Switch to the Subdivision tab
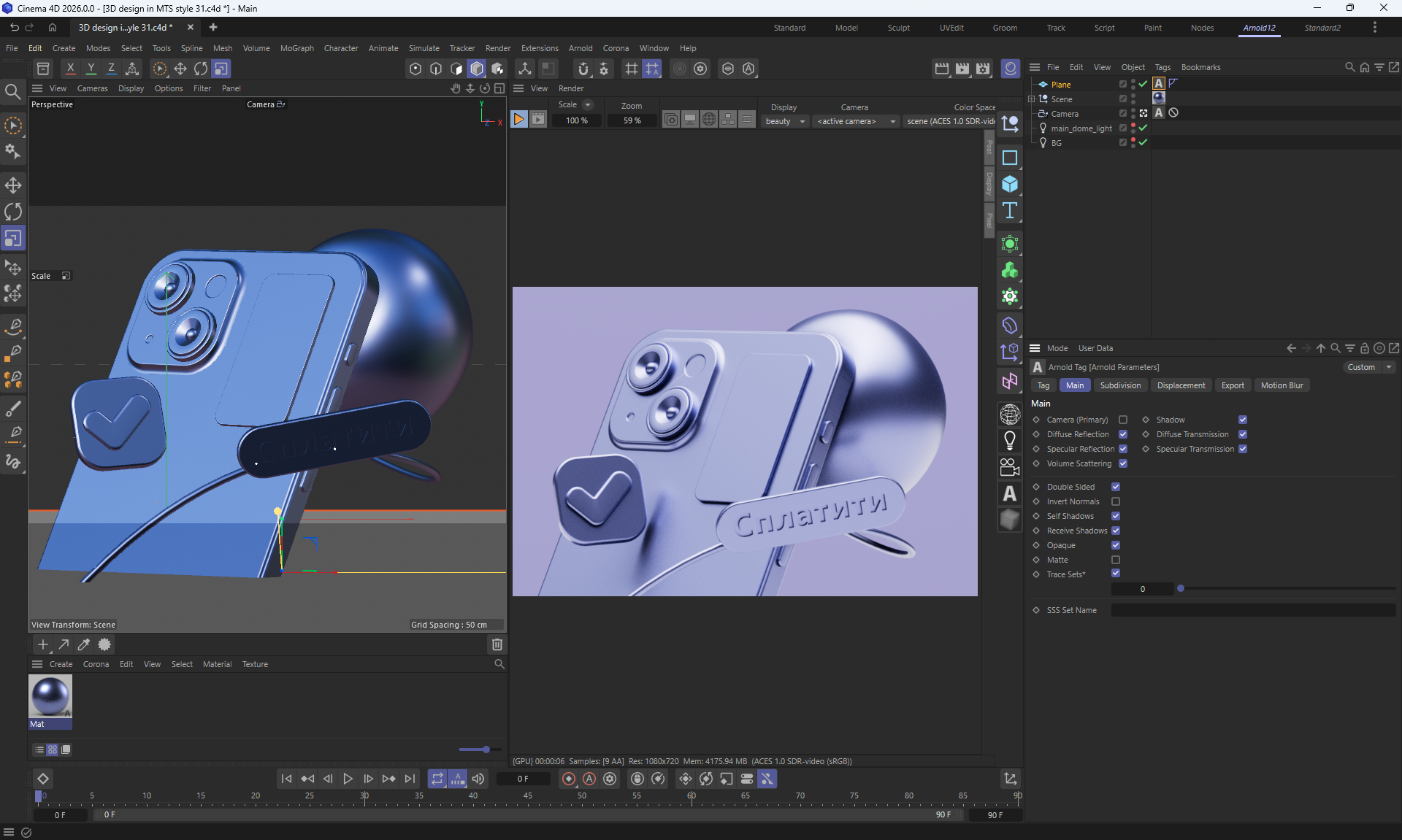Screen dimensions: 1402x840 coord(1120,385)
